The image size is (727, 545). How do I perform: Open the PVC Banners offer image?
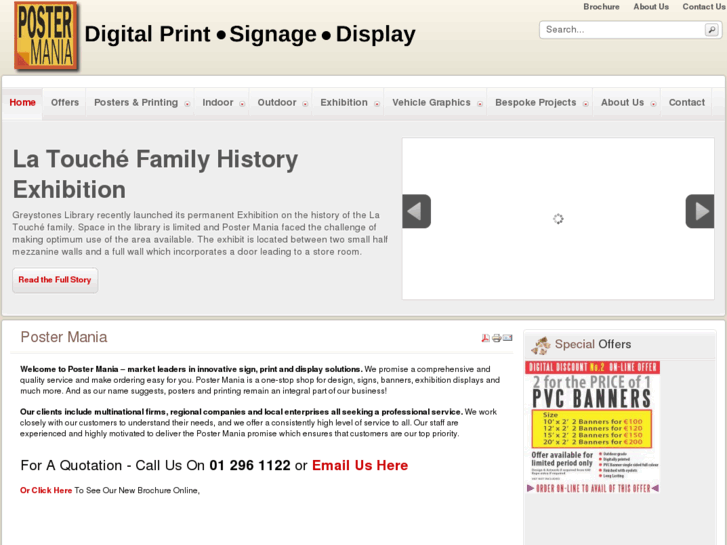[x=593, y=427]
